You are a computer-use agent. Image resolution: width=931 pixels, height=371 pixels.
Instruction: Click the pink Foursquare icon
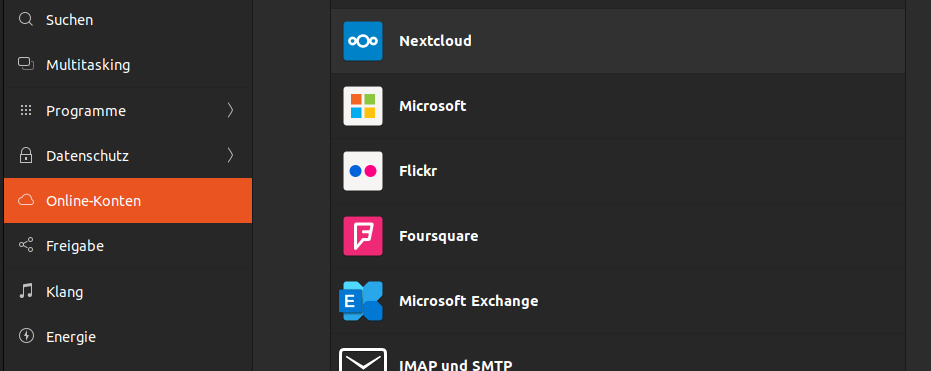[363, 236]
